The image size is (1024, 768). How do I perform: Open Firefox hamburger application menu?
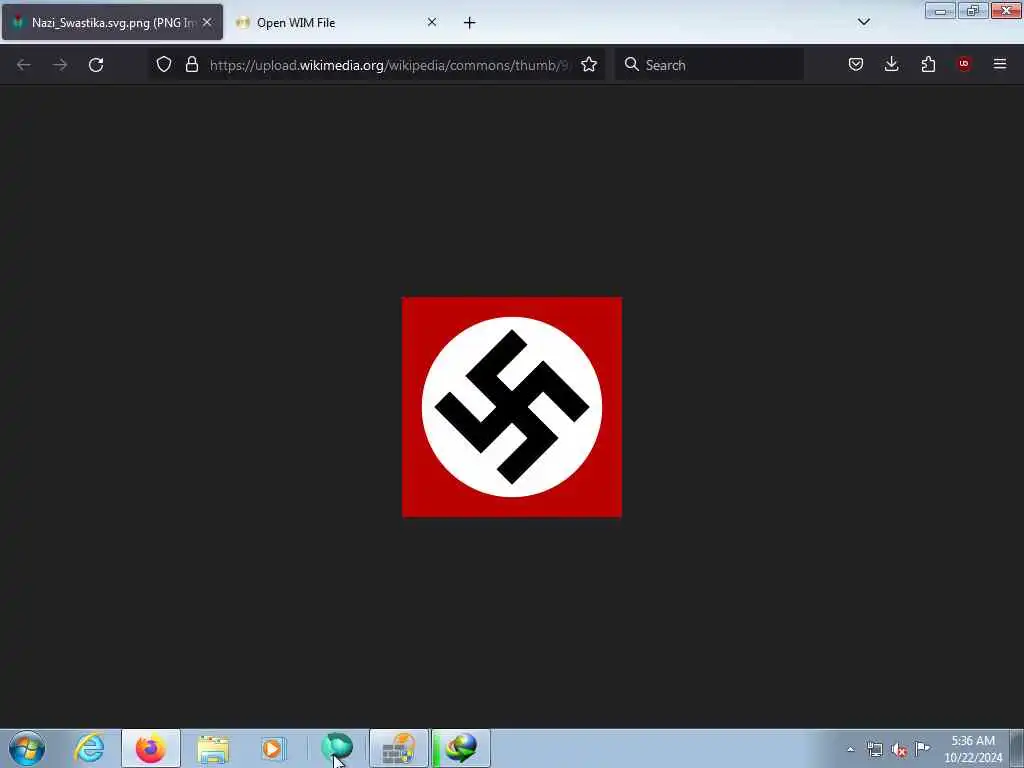coord(1000,64)
